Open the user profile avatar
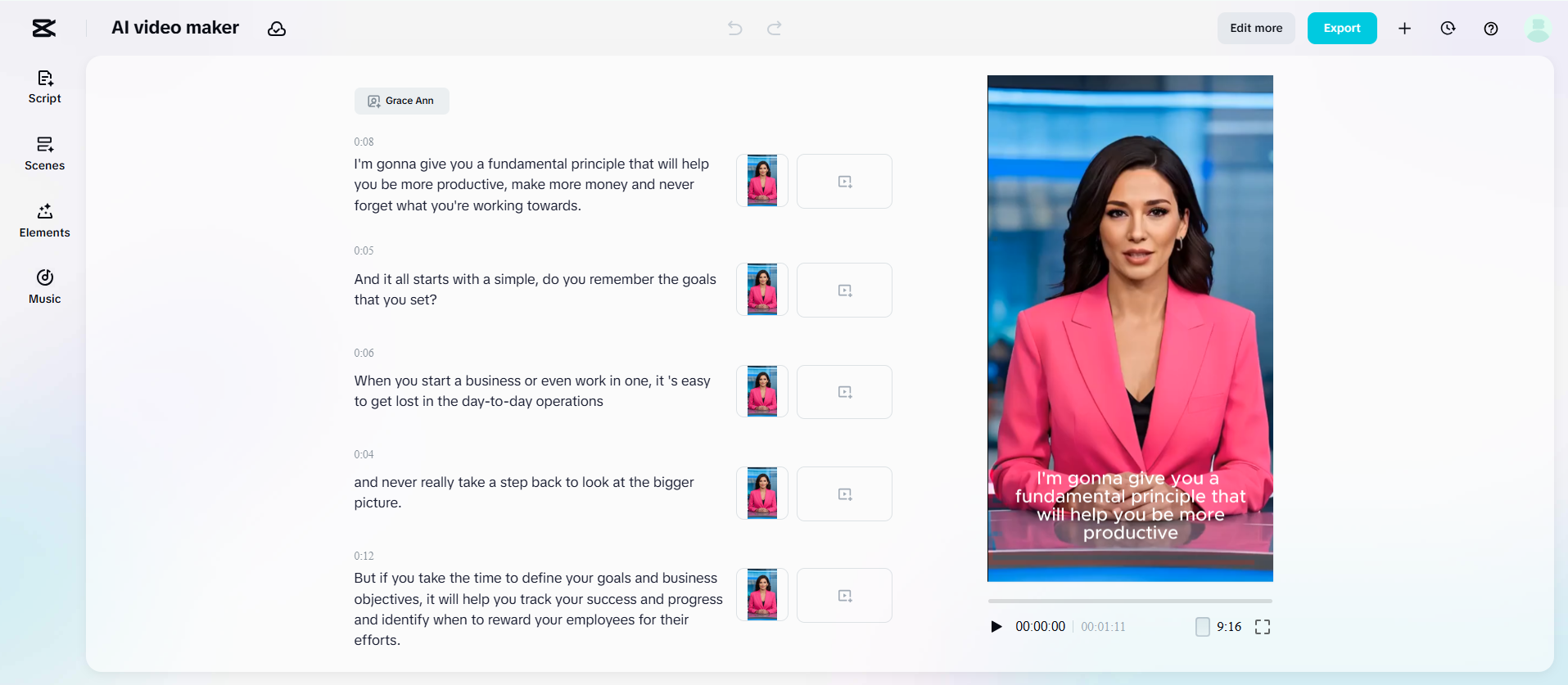 (x=1537, y=29)
